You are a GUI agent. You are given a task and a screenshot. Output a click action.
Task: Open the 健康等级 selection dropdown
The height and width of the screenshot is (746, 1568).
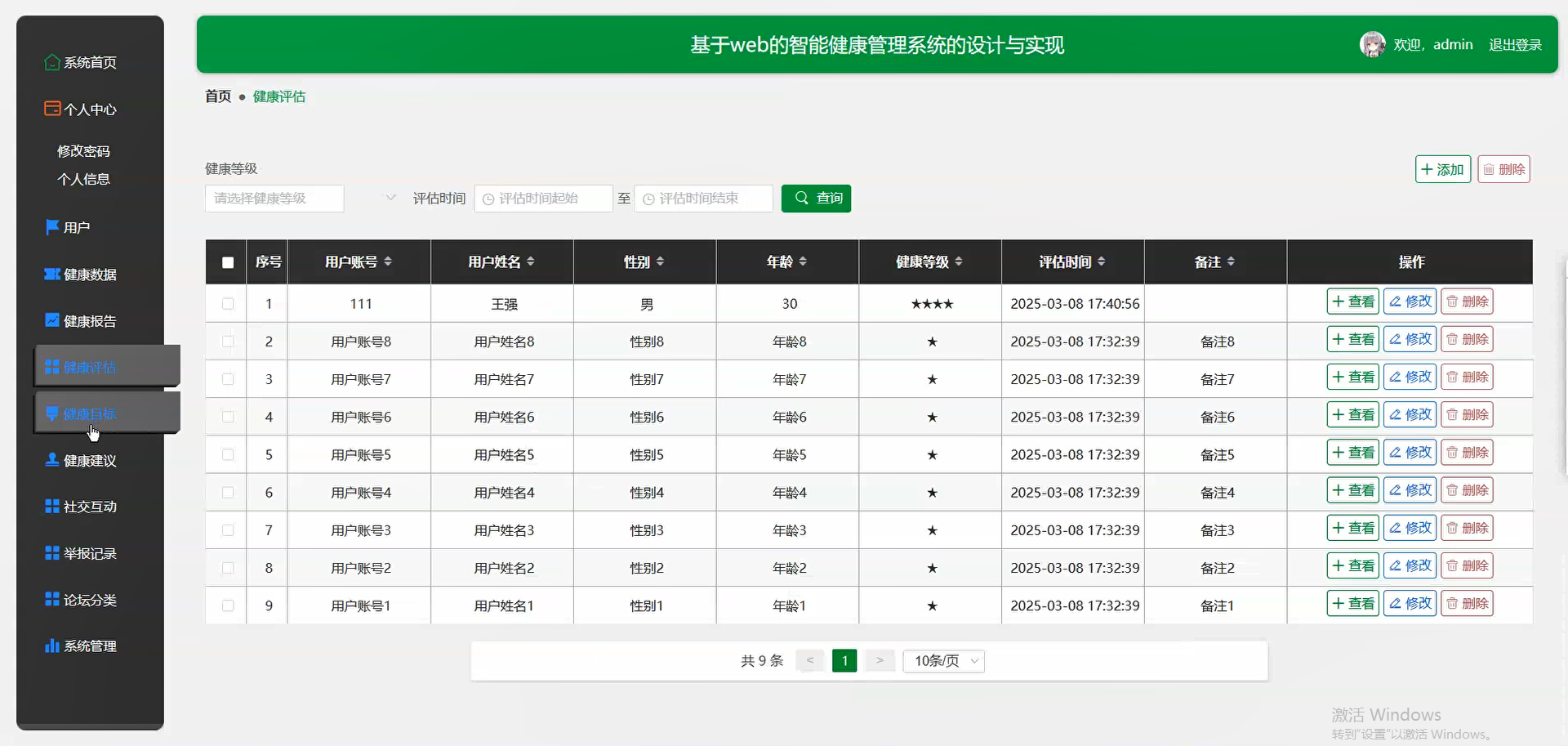click(274, 199)
